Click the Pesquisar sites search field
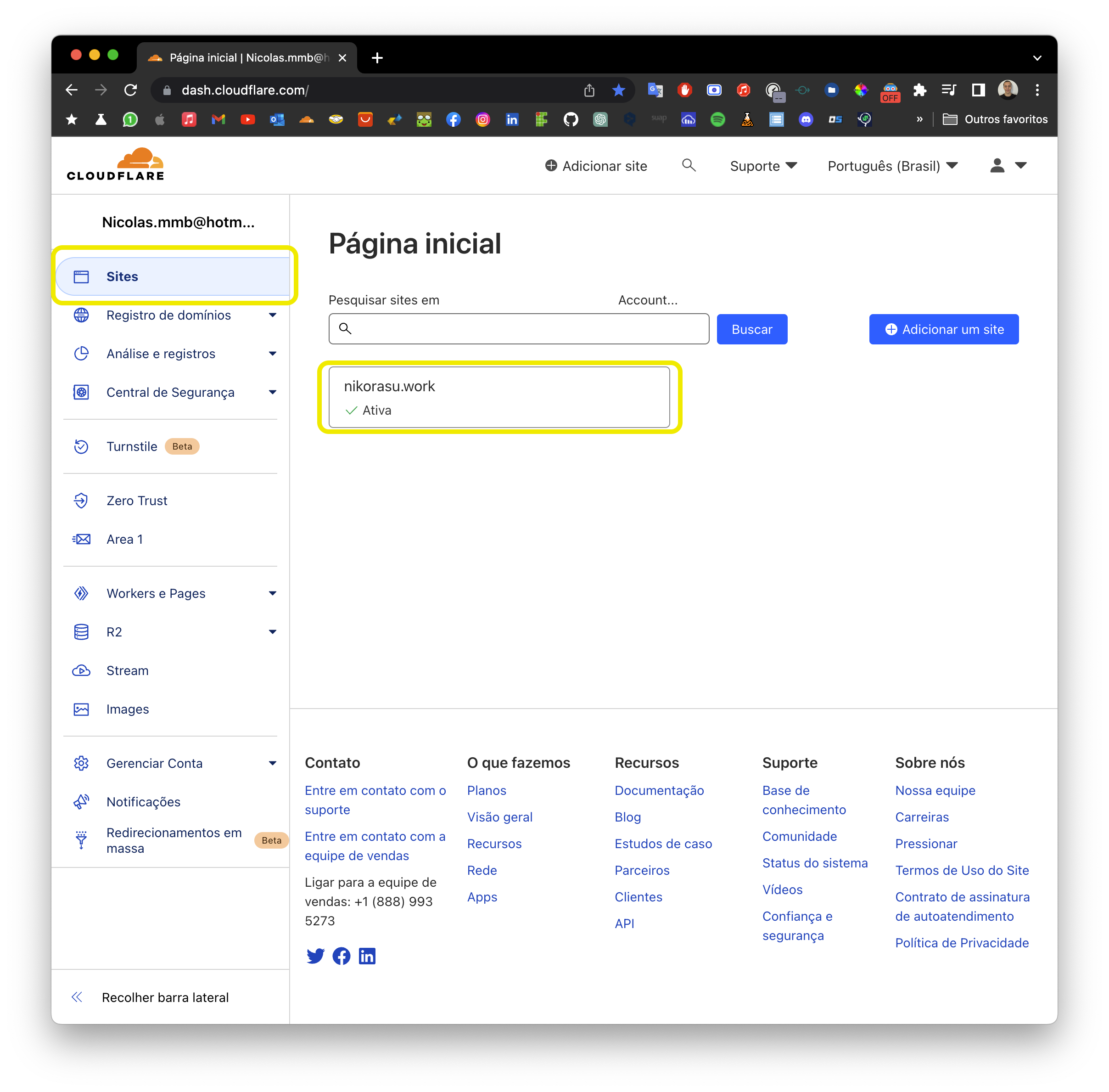 coord(518,329)
